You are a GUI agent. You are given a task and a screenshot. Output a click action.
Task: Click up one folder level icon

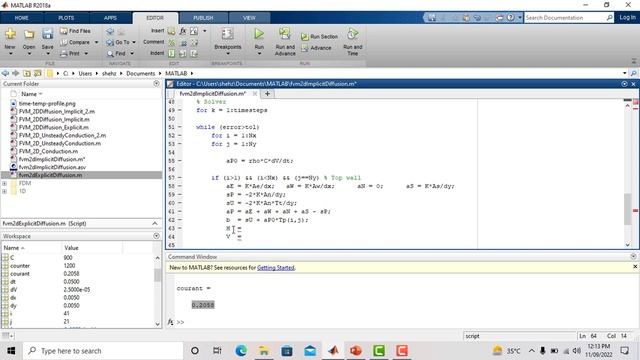coord(27,73)
